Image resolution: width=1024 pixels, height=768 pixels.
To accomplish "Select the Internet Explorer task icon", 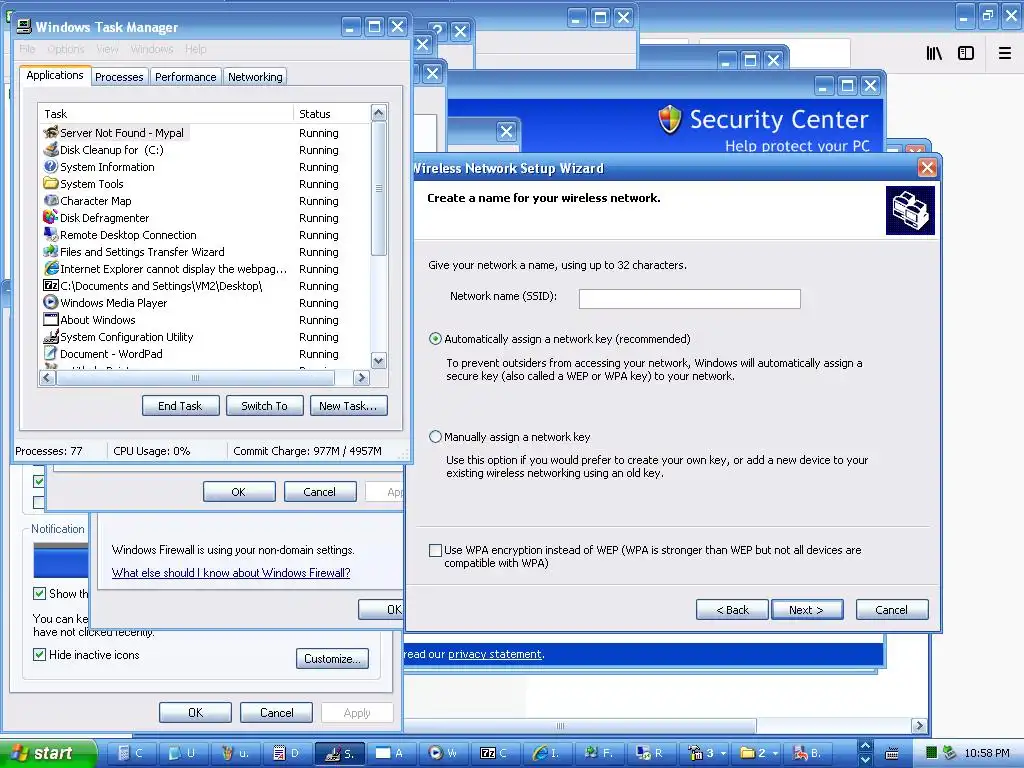I will coord(51,268).
